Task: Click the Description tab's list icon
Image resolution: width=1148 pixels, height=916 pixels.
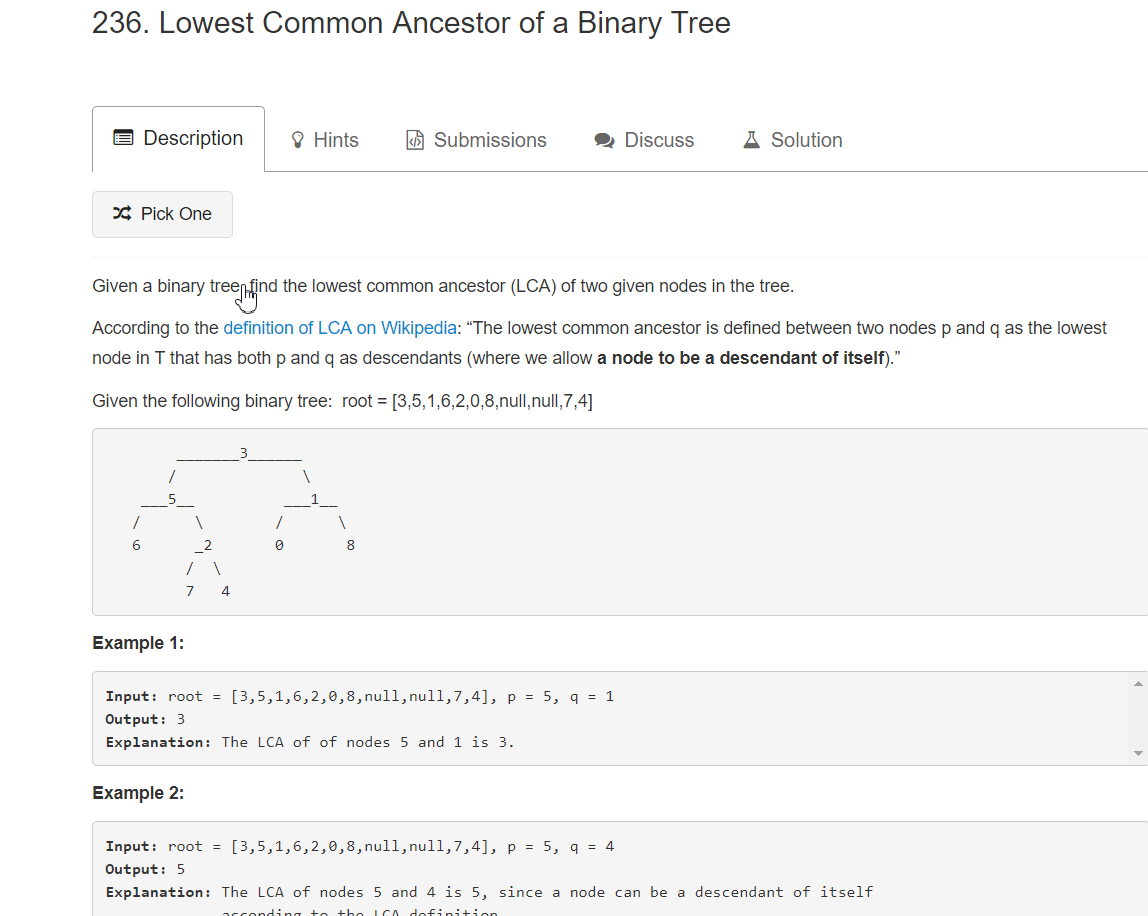Action: (x=125, y=139)
